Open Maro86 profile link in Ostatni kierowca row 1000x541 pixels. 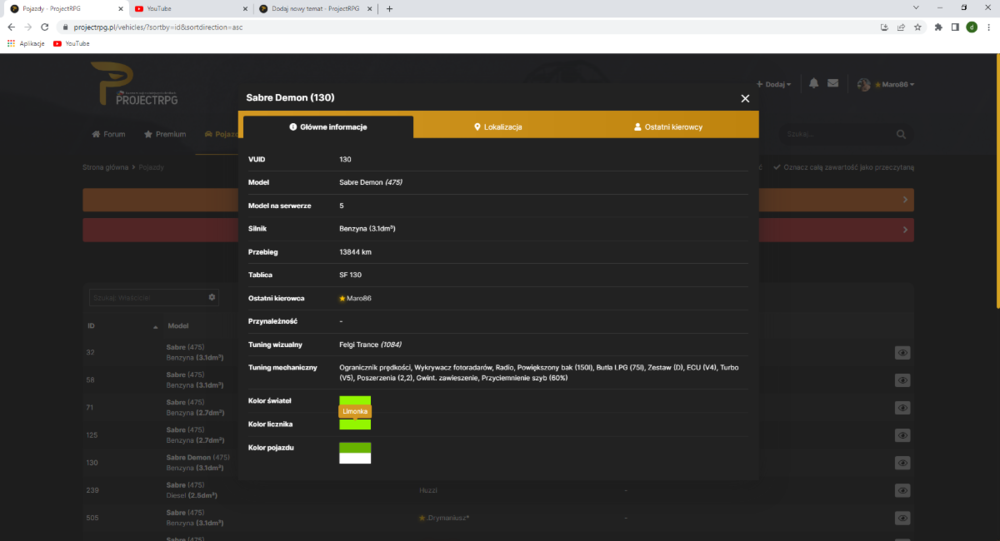[359, 298]
